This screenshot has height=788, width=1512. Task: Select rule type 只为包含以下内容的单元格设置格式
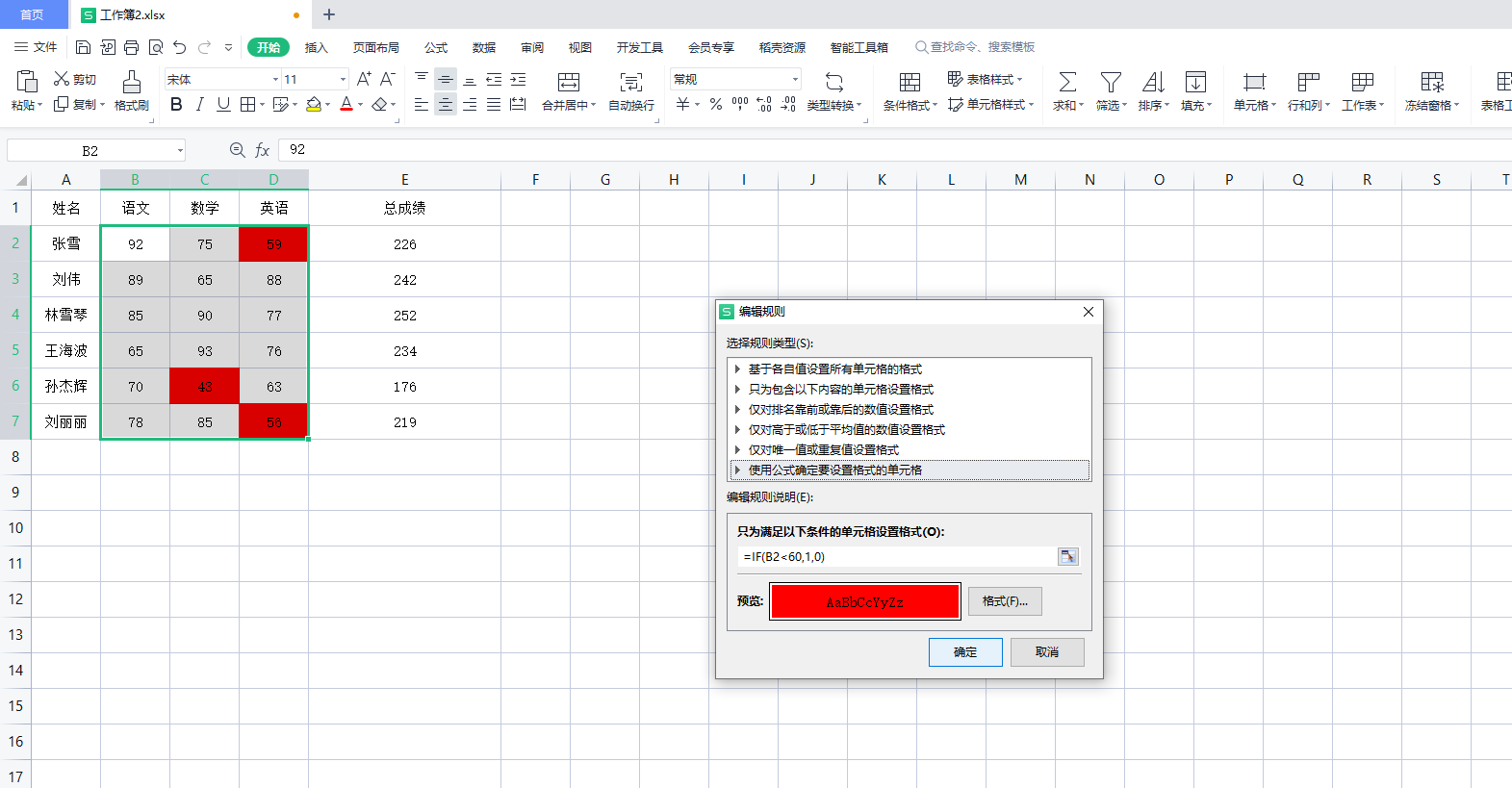click(840, 390)
